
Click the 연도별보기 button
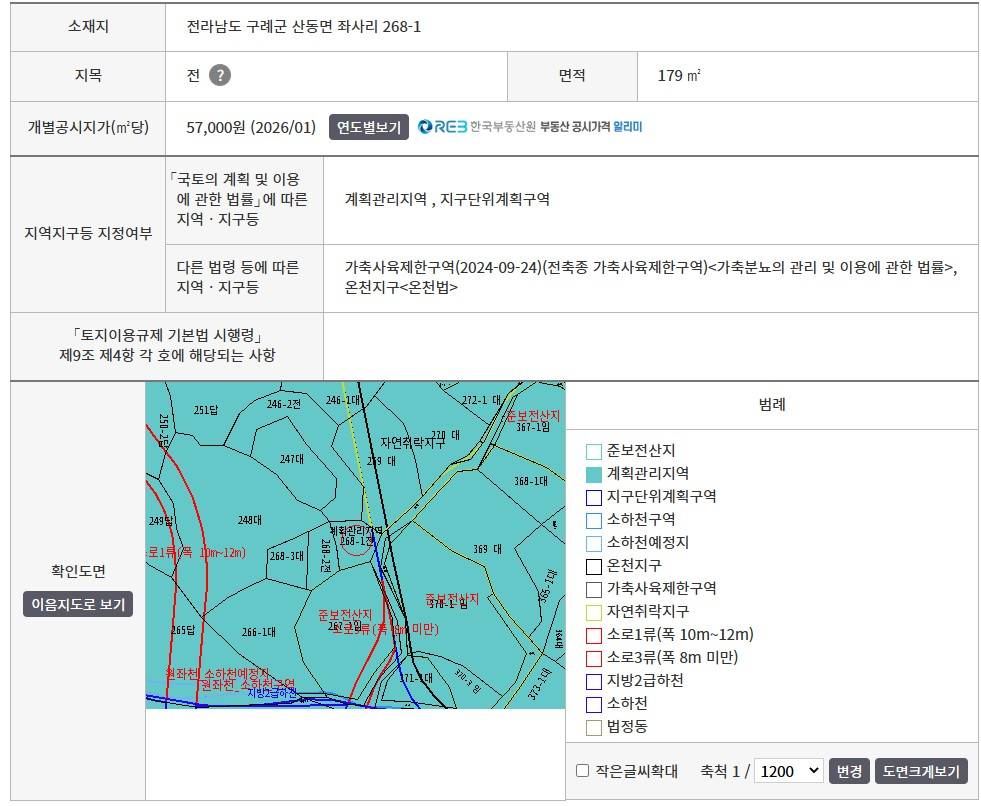coord(369,127)
